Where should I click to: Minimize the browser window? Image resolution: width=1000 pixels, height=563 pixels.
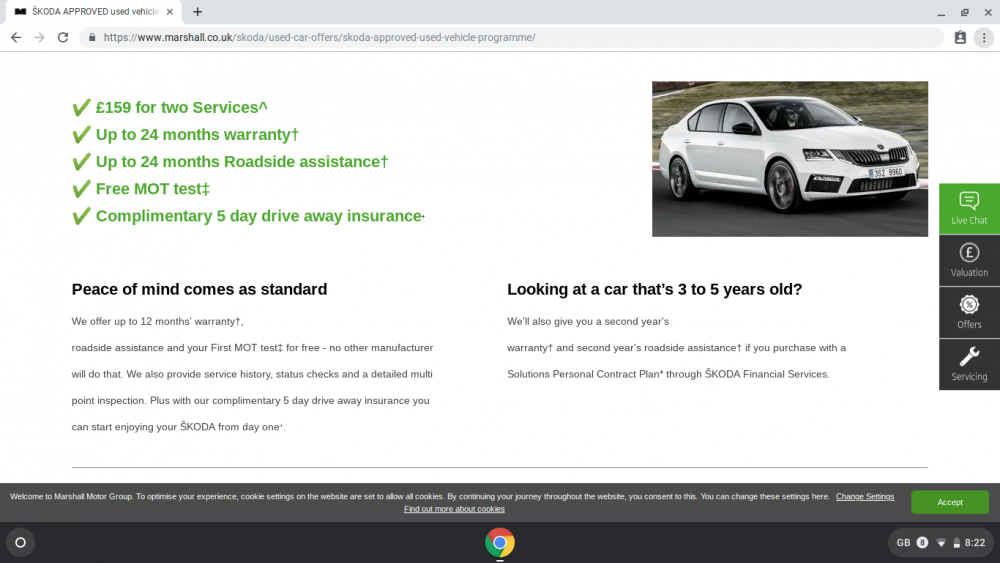pos(941,12)
